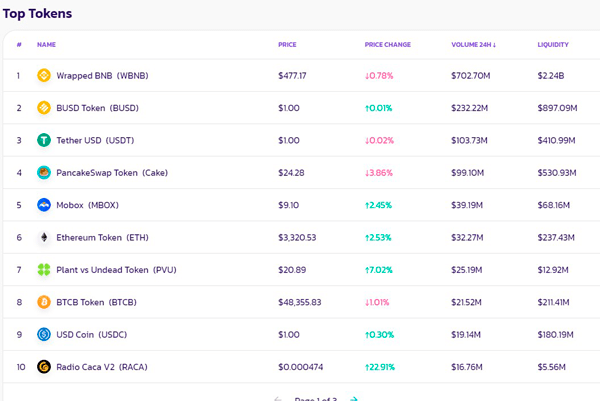Click the $232.22M volume value
Image resolution: width=600 pixels, height=401 pixels.
[470, 108]
